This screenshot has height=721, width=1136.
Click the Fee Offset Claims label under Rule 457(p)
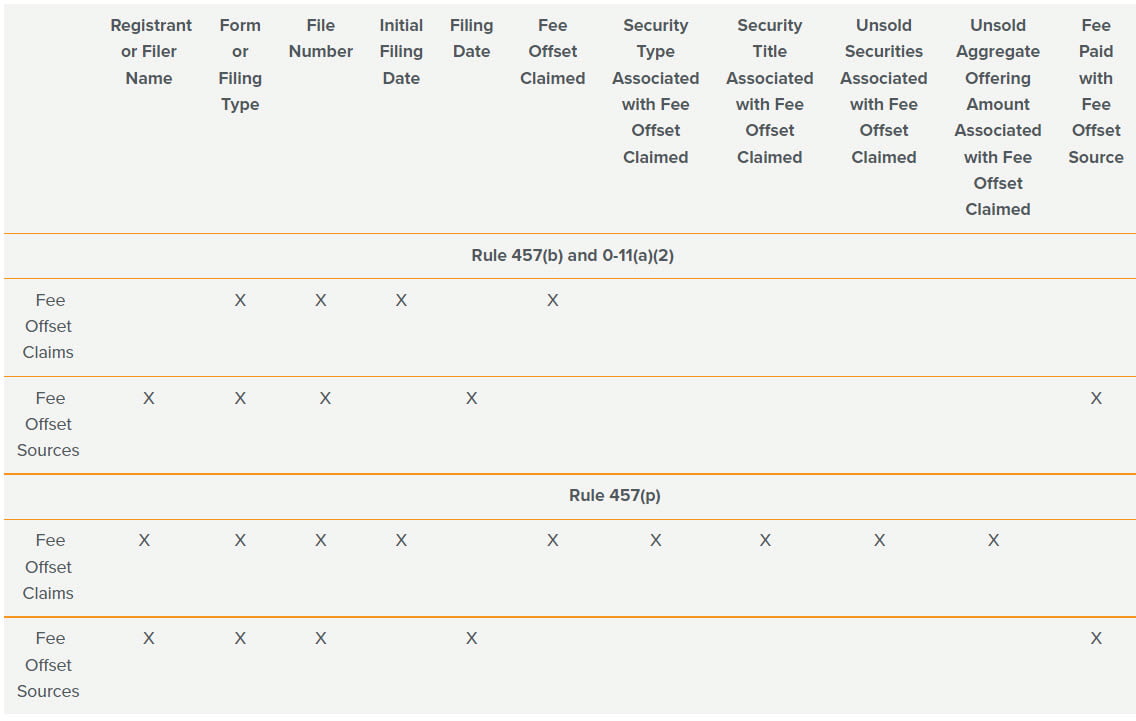point(49,567)
